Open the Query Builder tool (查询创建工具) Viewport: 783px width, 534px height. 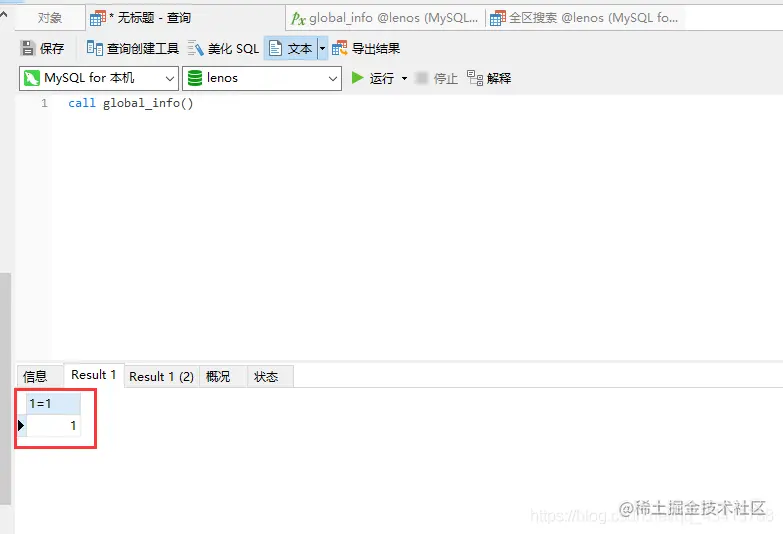tap(132, 48)
